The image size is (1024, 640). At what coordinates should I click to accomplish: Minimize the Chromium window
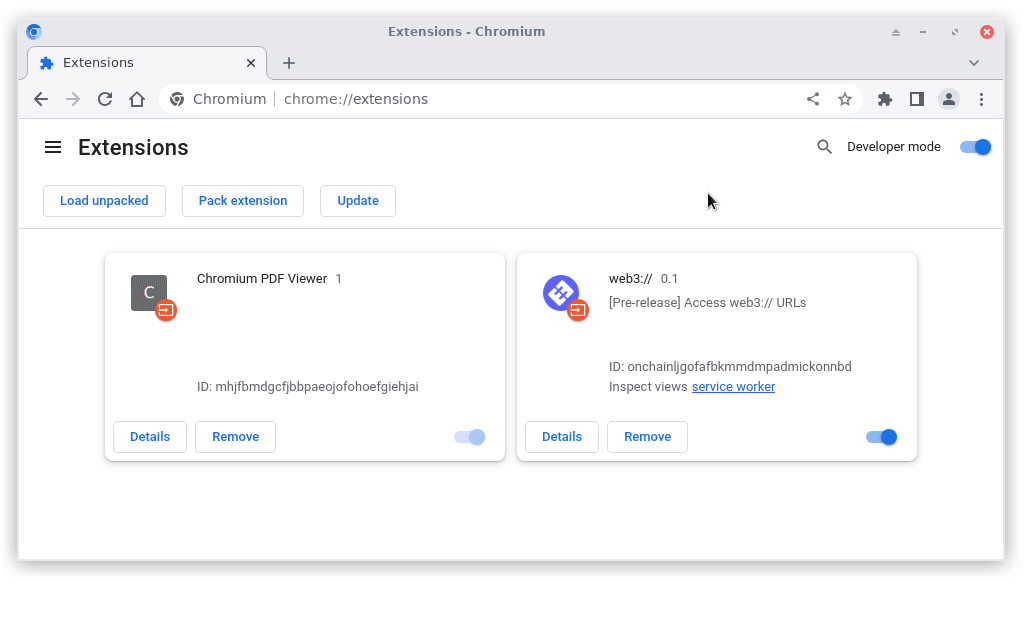click(923, 32)
